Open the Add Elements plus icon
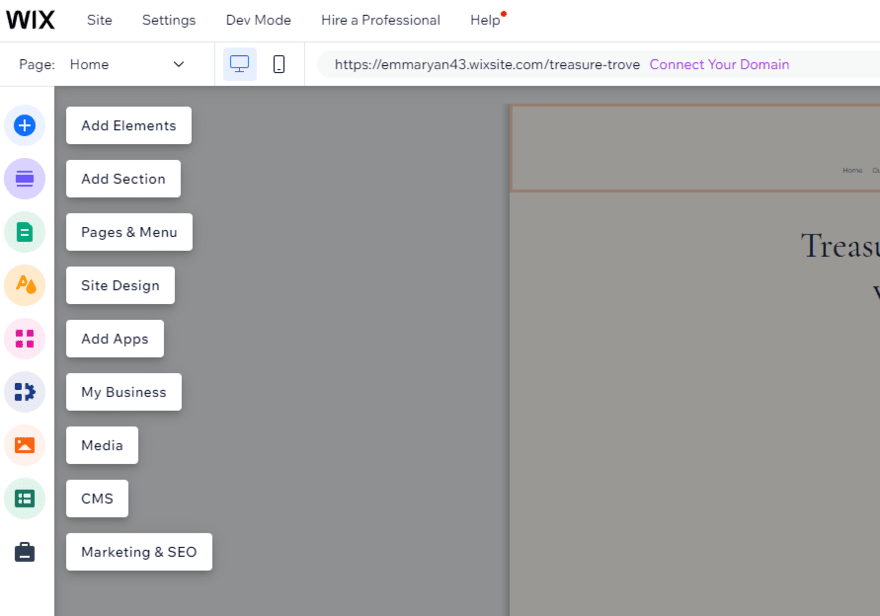The width and height of the screenshot is (880, 616). [x=24, y=125]
